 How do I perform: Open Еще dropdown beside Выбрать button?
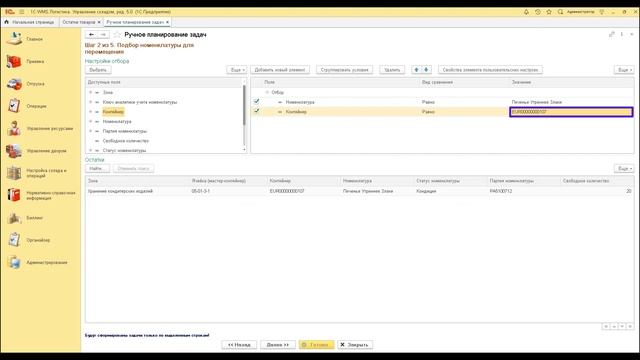(237, 70)
